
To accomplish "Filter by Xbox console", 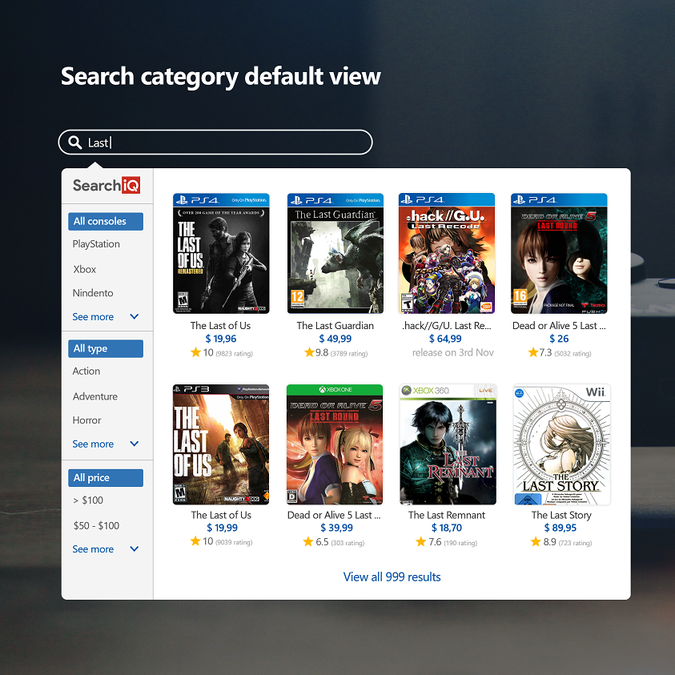I will (85, 269).
